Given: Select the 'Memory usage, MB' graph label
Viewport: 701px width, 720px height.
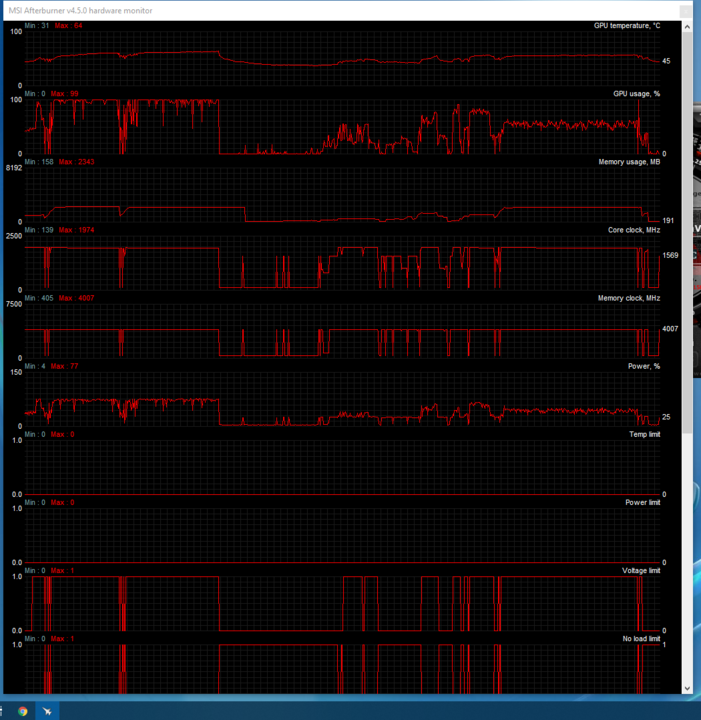Looking at the screenshot, I should coord(629,162).
